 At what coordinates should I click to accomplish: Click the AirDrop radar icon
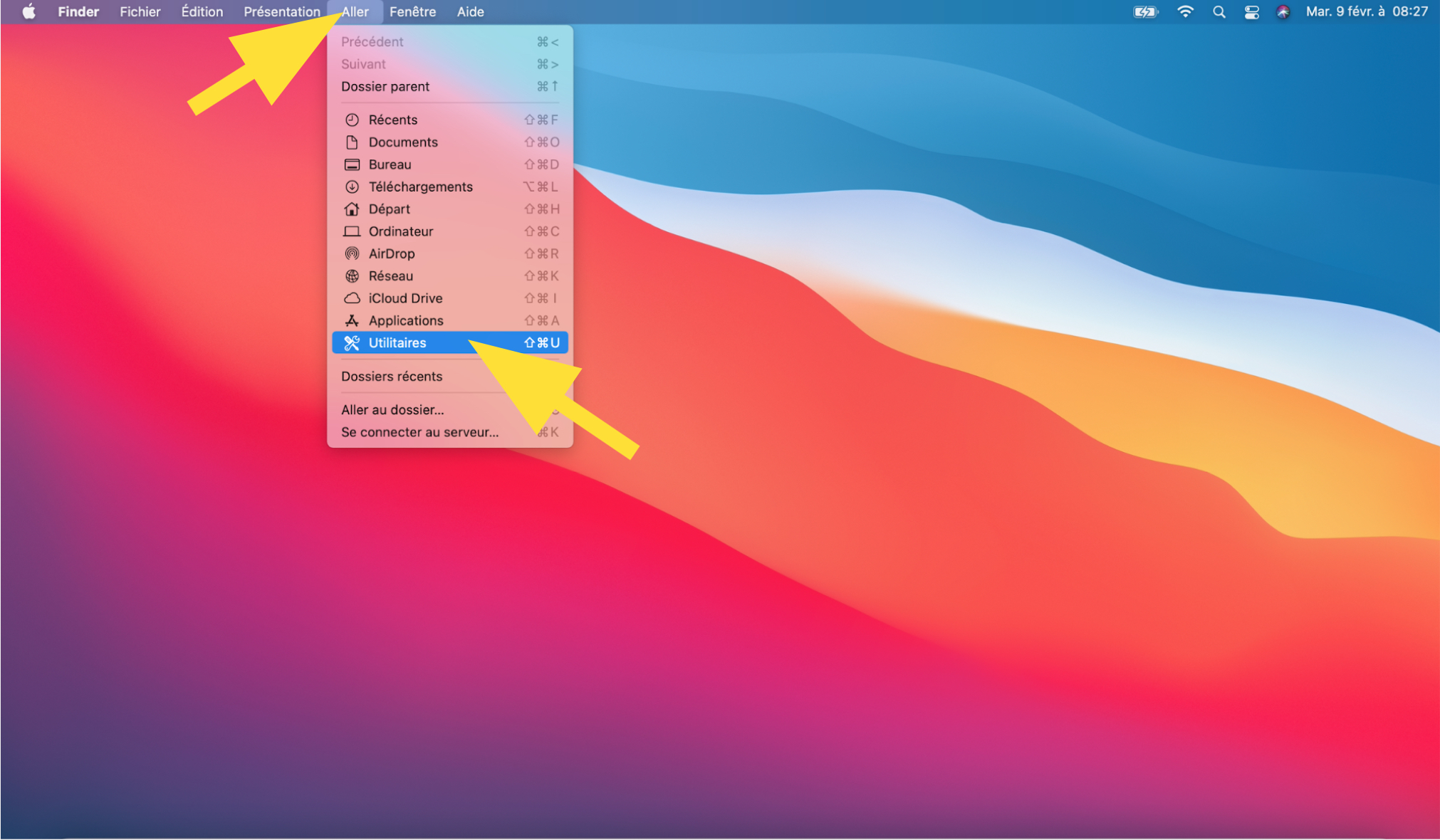(x=352, y=253)
